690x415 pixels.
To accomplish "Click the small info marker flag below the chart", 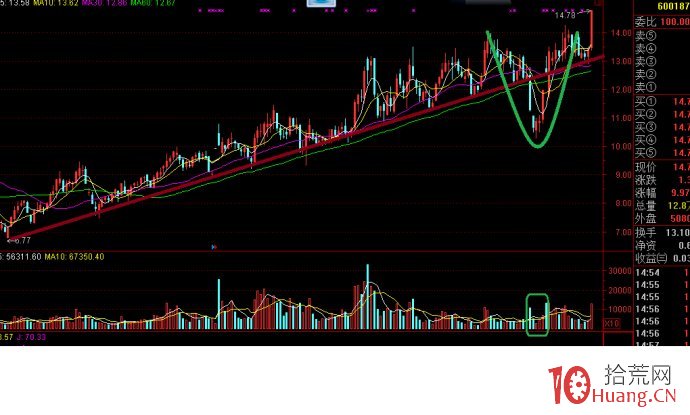I will coord(214,247).
